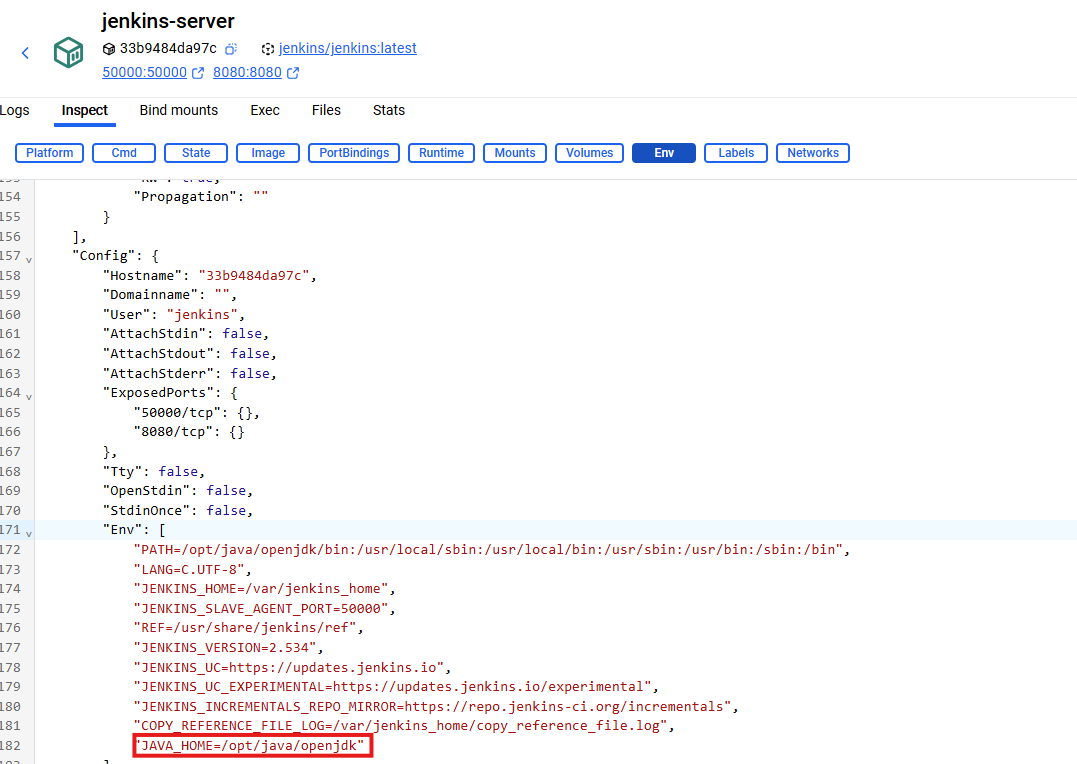Jump to Runtime section
Screen dimensions: 1077x764
(x=442, y=153)
